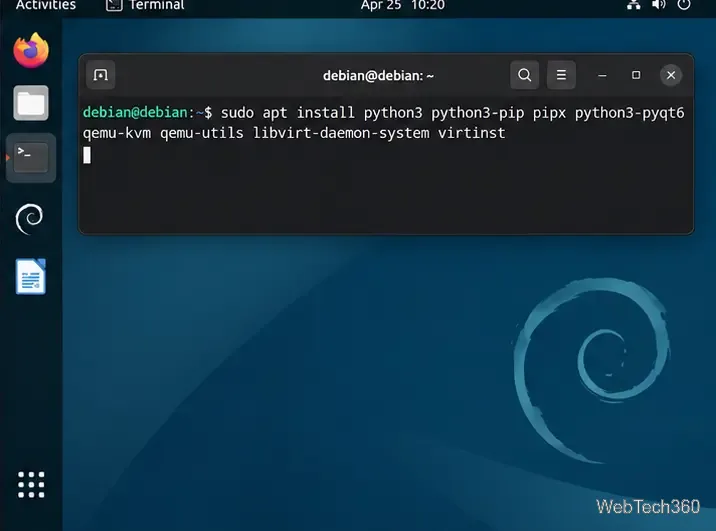Click the terminal block cursor

(87, 155)
